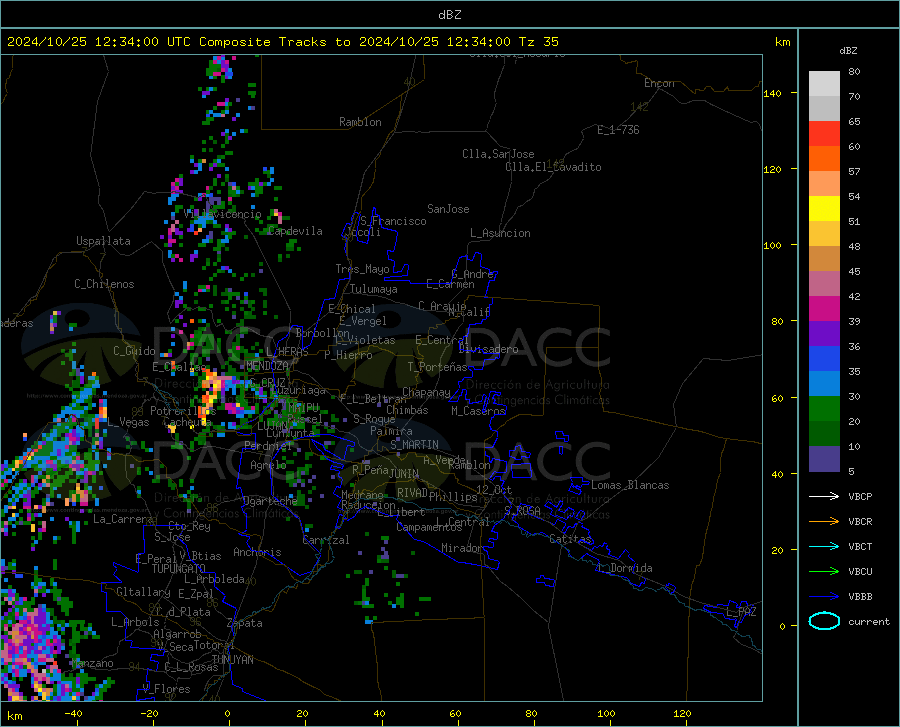Image resolution: width=900 pixels, height=727 pixels.
Task: Pick the green swatch between 30 and 20
Action: [x=824, y=409]
